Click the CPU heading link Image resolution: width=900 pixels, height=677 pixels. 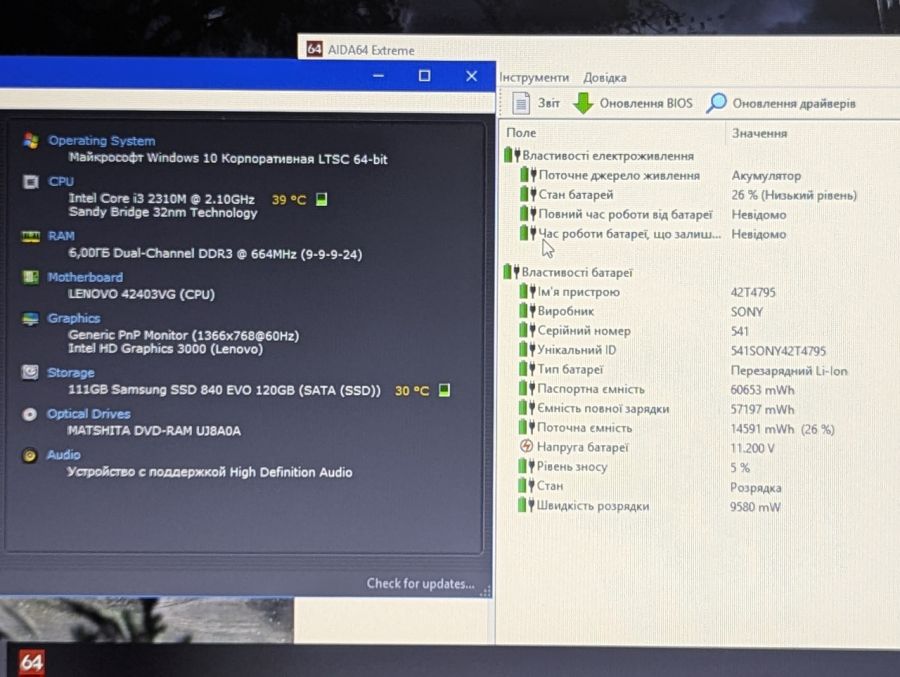tap(61, 181)
